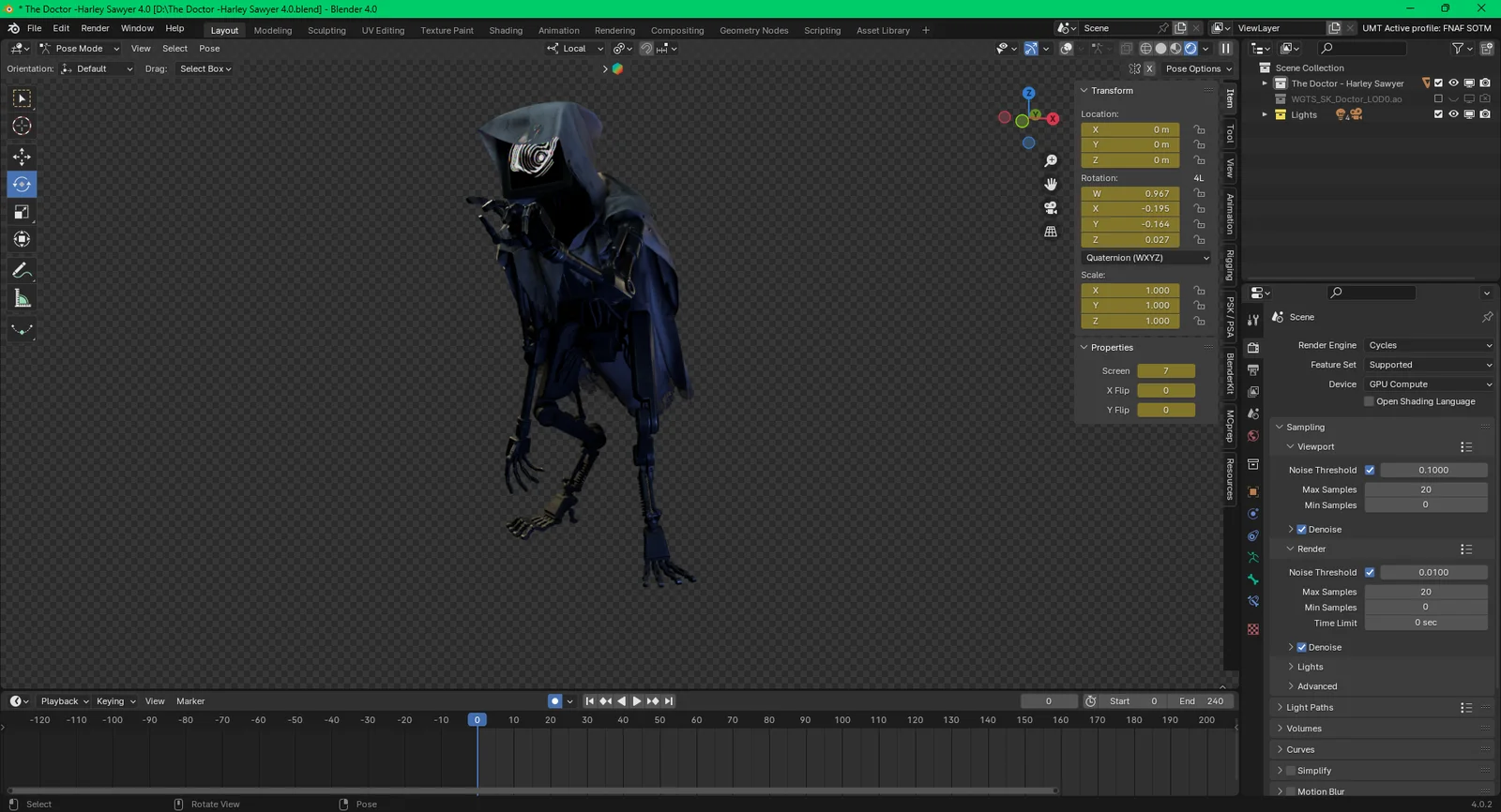This screenshot has width=1501, height=812.
Task: Select the Move tool in toolbar
Action: 22,157
